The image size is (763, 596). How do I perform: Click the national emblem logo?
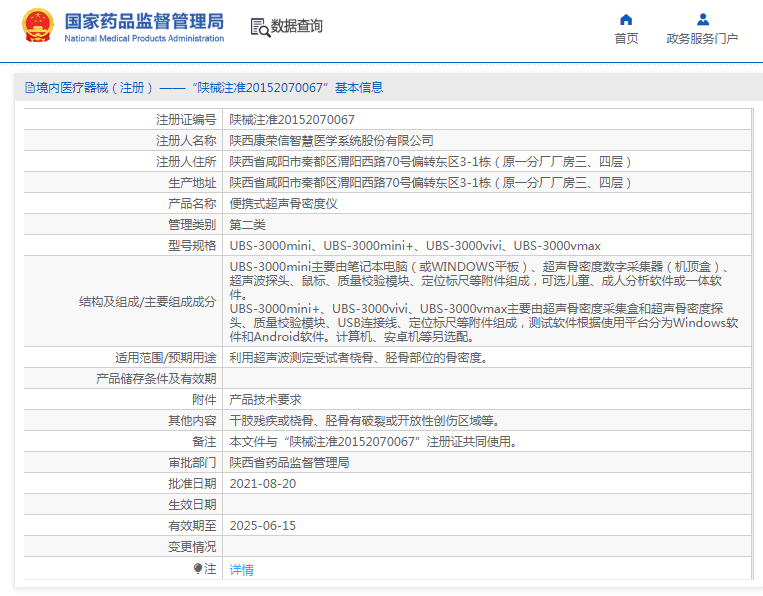38,25
